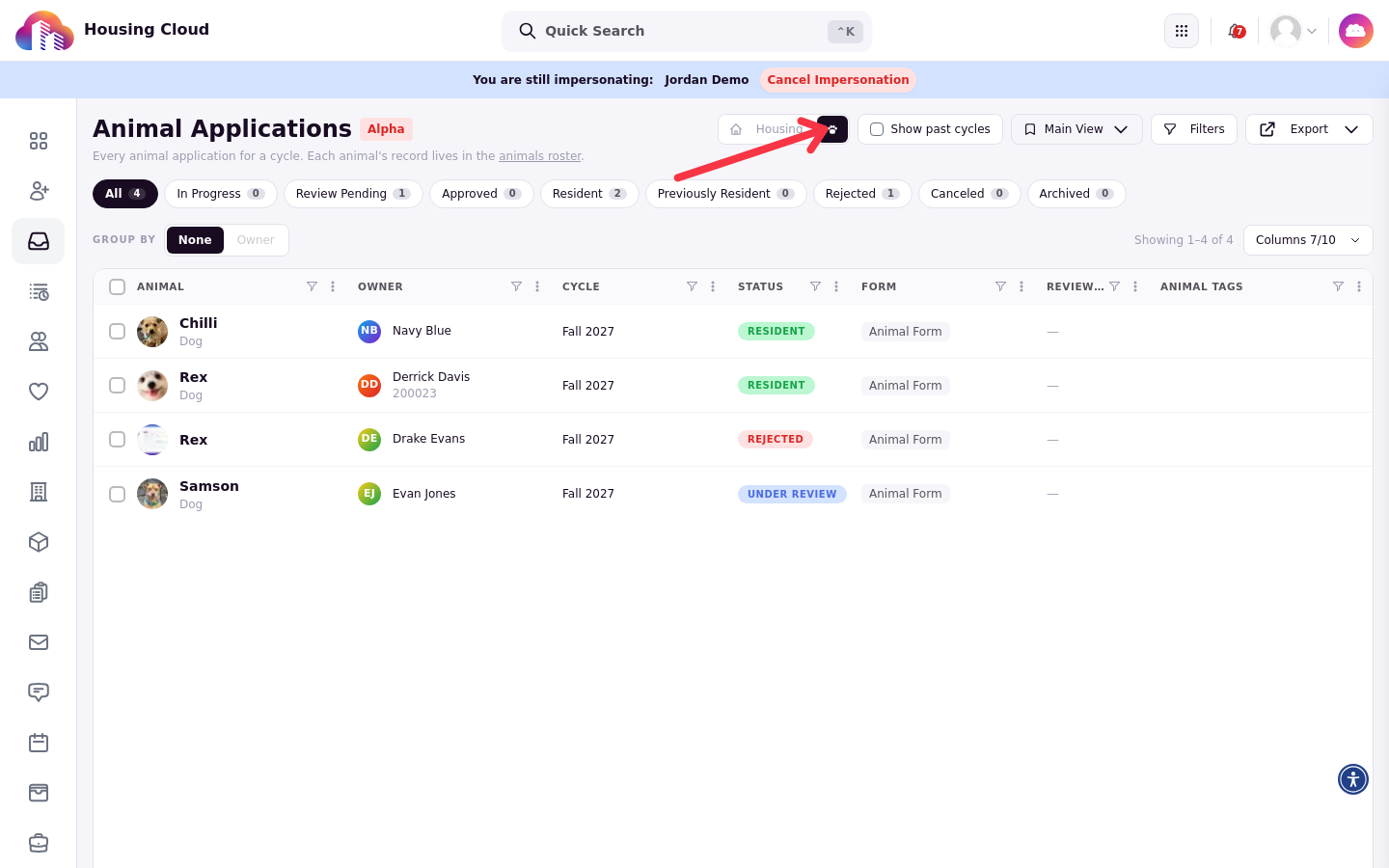Image resolution: width=1389 pixels, height=868 pixels.
Task: Select the Archived tab
Action: coord(1076,194)
